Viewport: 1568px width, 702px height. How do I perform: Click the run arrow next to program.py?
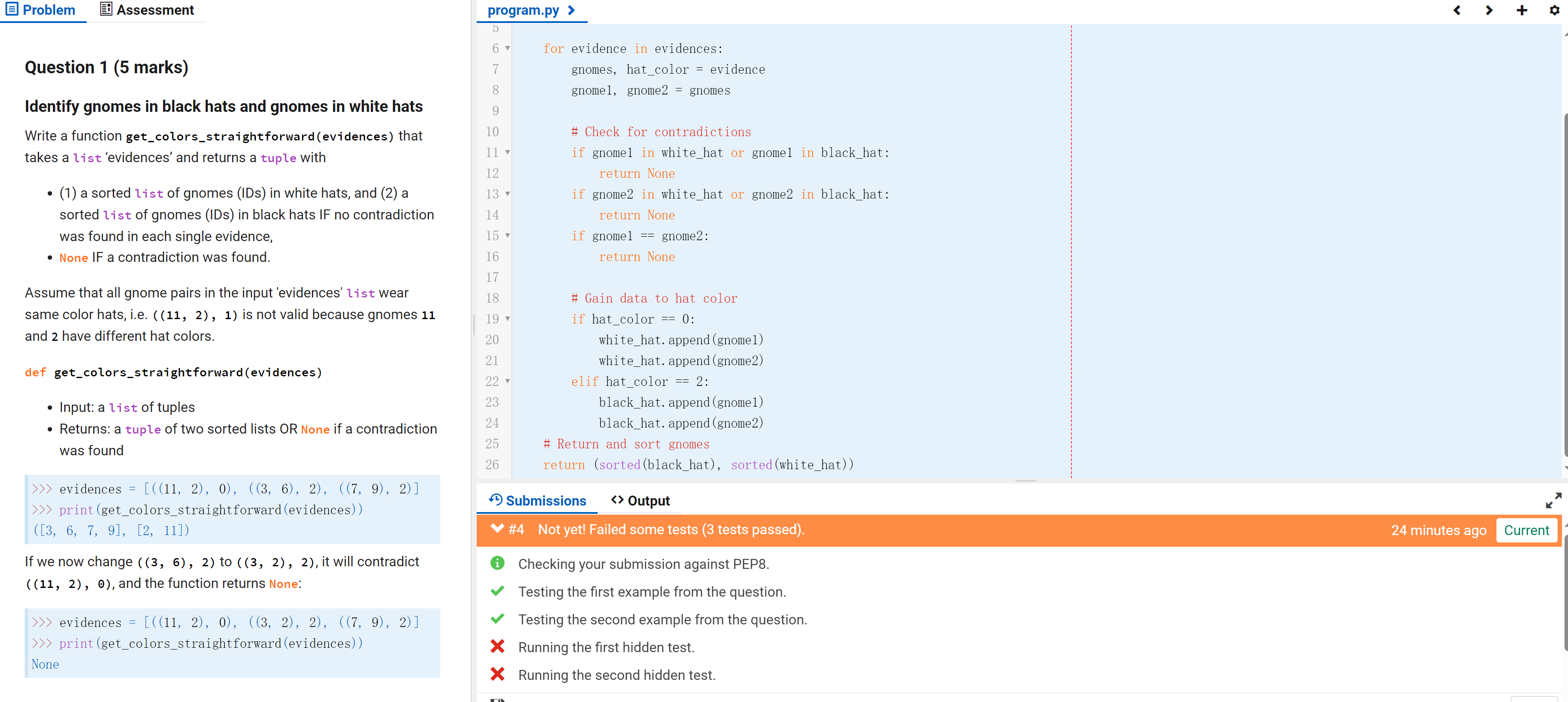point(570,10)
